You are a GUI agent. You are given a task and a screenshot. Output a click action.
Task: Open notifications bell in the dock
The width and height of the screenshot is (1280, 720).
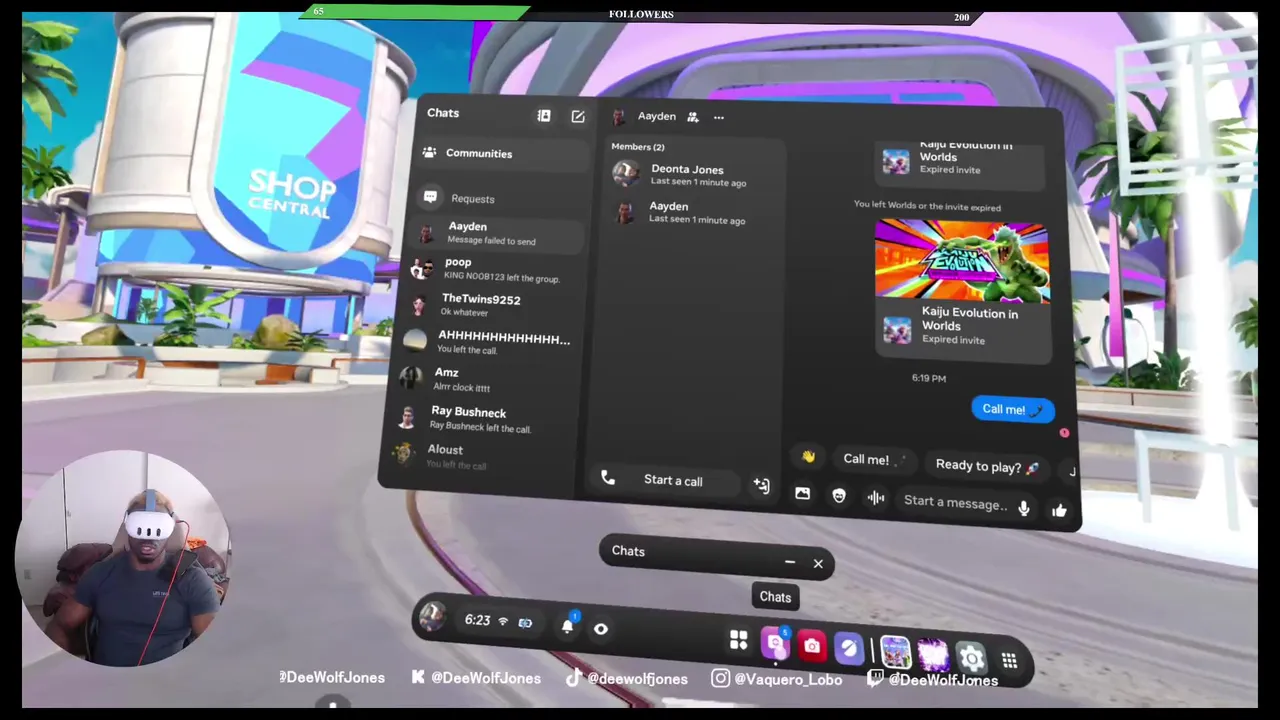point(568,625)
